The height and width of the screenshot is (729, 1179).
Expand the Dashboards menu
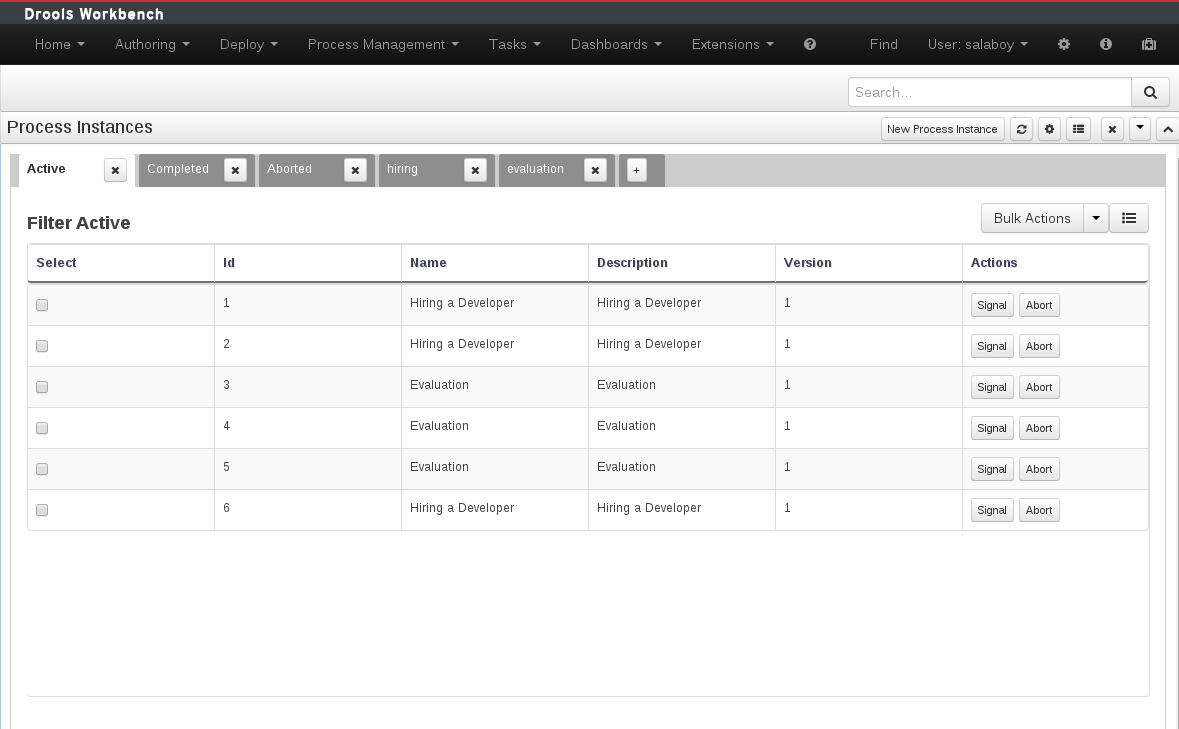coord(617,44)
